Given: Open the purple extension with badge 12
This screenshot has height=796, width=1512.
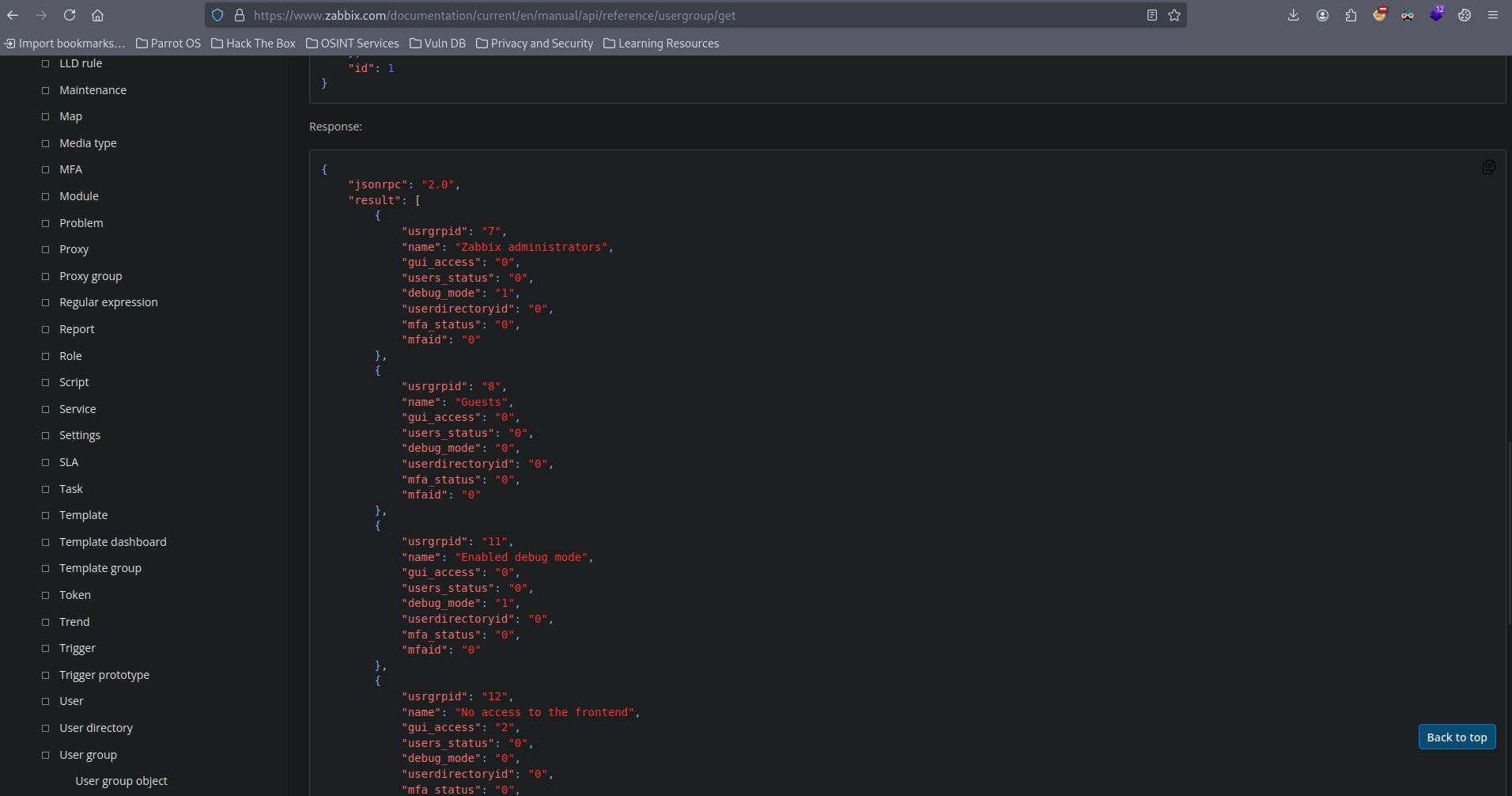Looking at the screenshot, I should 1436,15.
